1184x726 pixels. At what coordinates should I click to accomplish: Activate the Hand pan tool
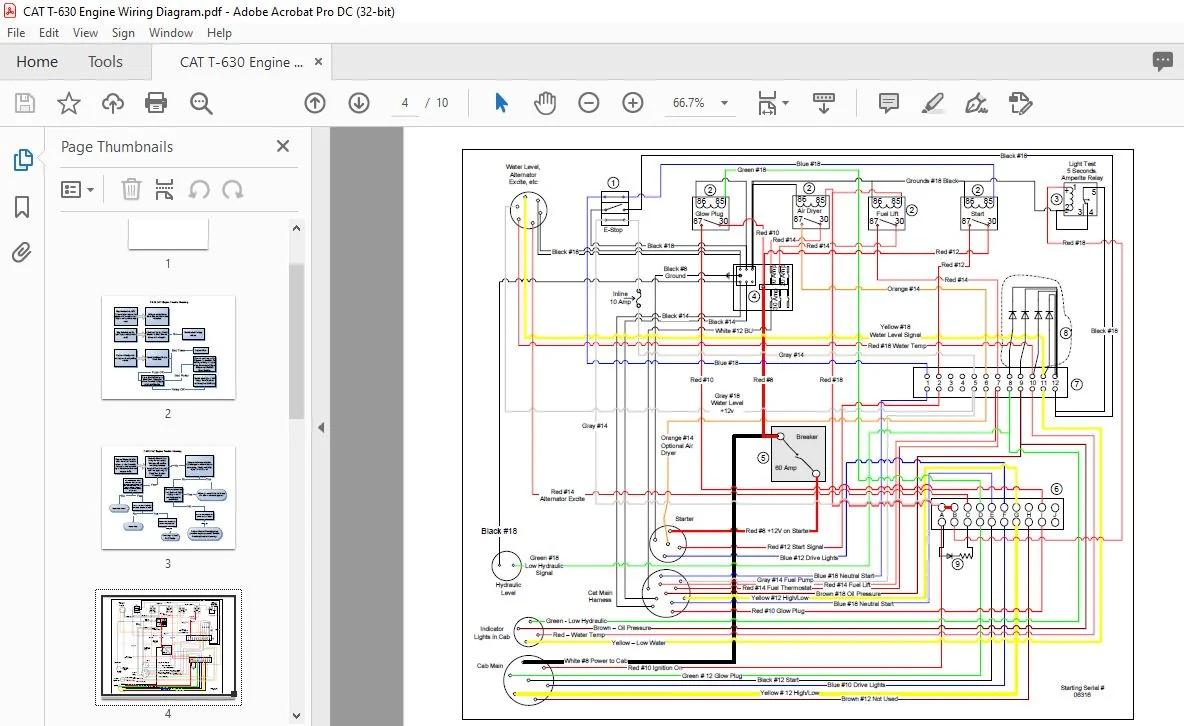click(544, 103)
